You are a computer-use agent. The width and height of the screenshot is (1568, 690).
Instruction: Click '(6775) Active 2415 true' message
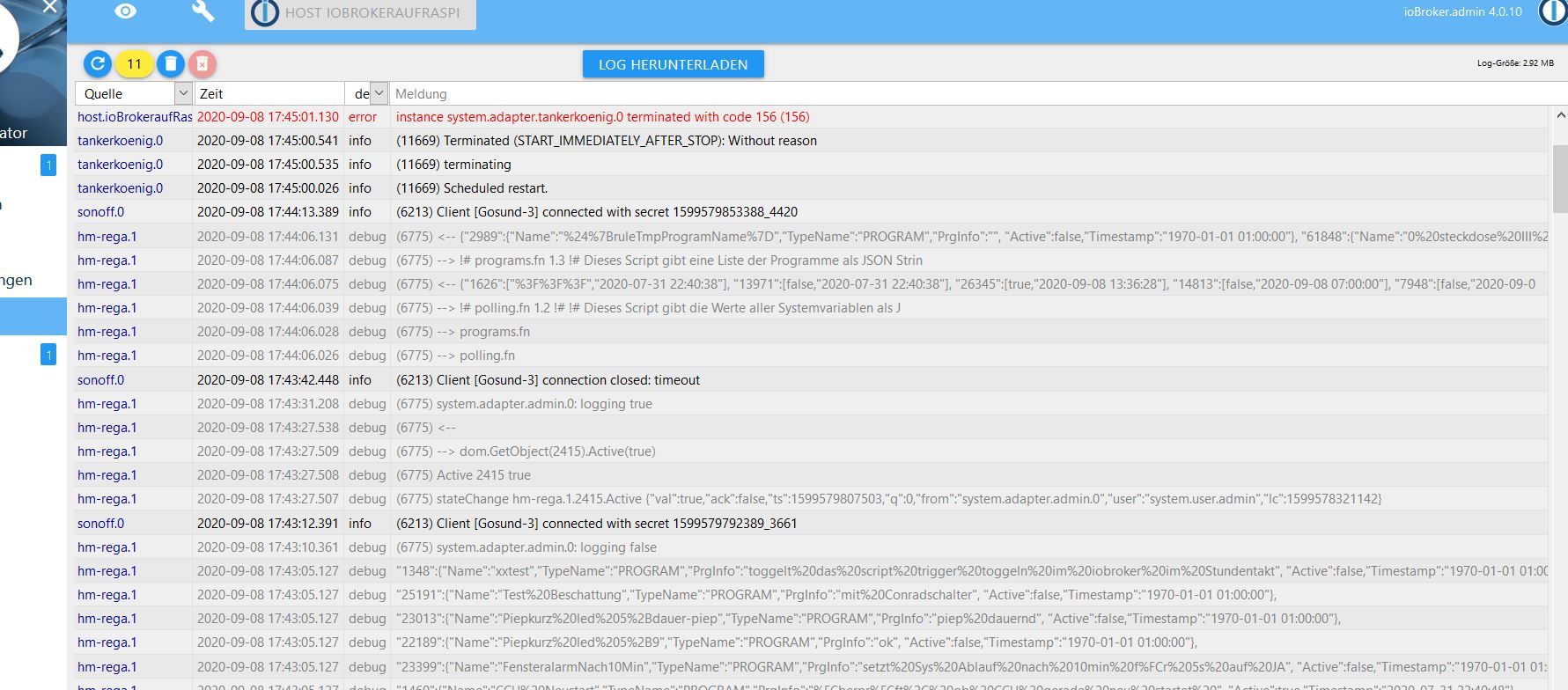pyautogui.click(x=463, y=474)
